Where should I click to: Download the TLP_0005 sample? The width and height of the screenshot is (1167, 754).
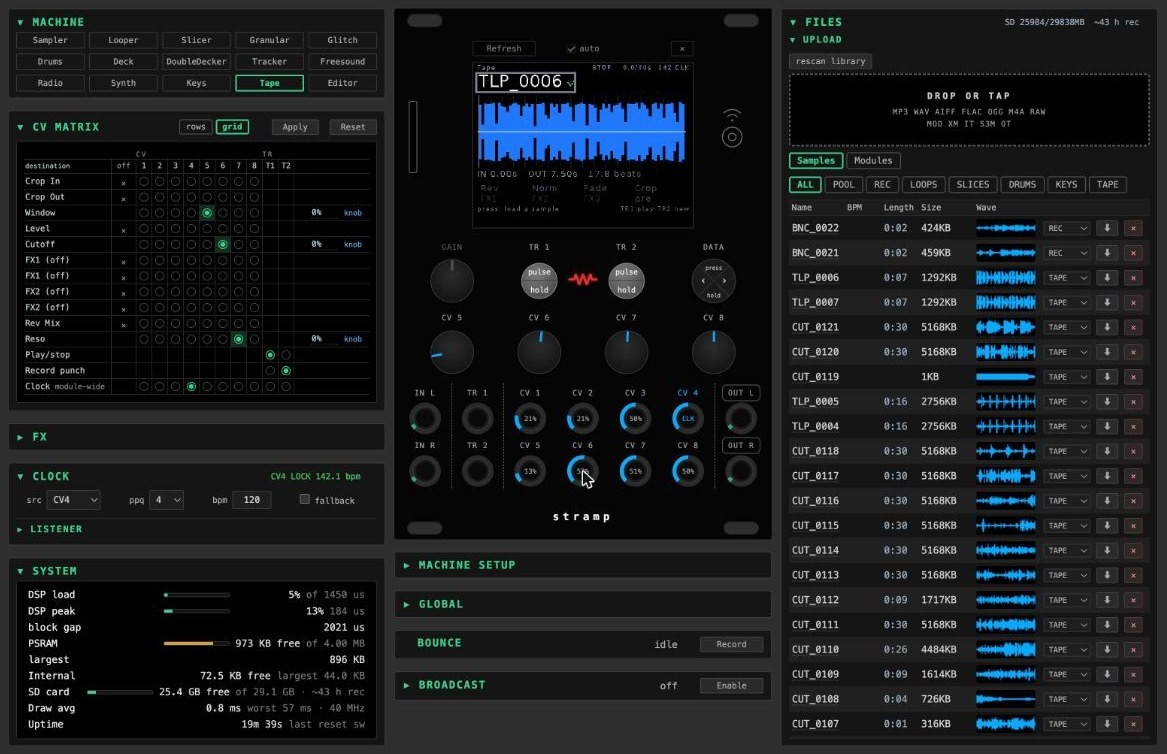1107,402
